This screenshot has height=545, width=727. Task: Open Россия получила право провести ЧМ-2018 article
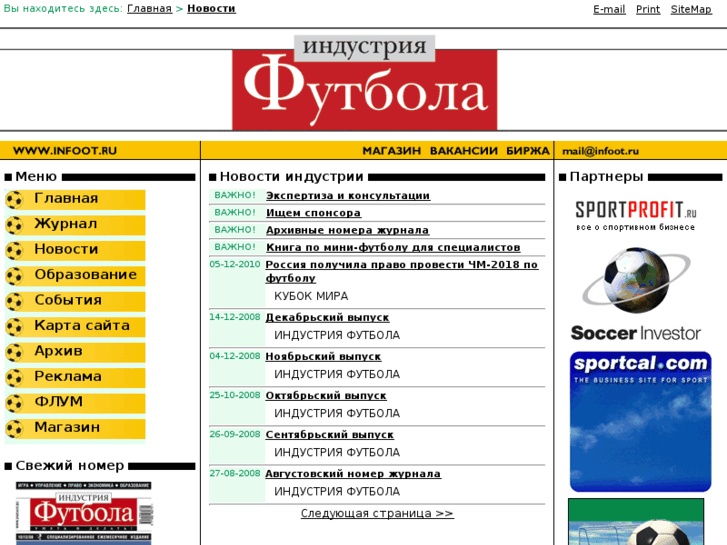point(402,271)
